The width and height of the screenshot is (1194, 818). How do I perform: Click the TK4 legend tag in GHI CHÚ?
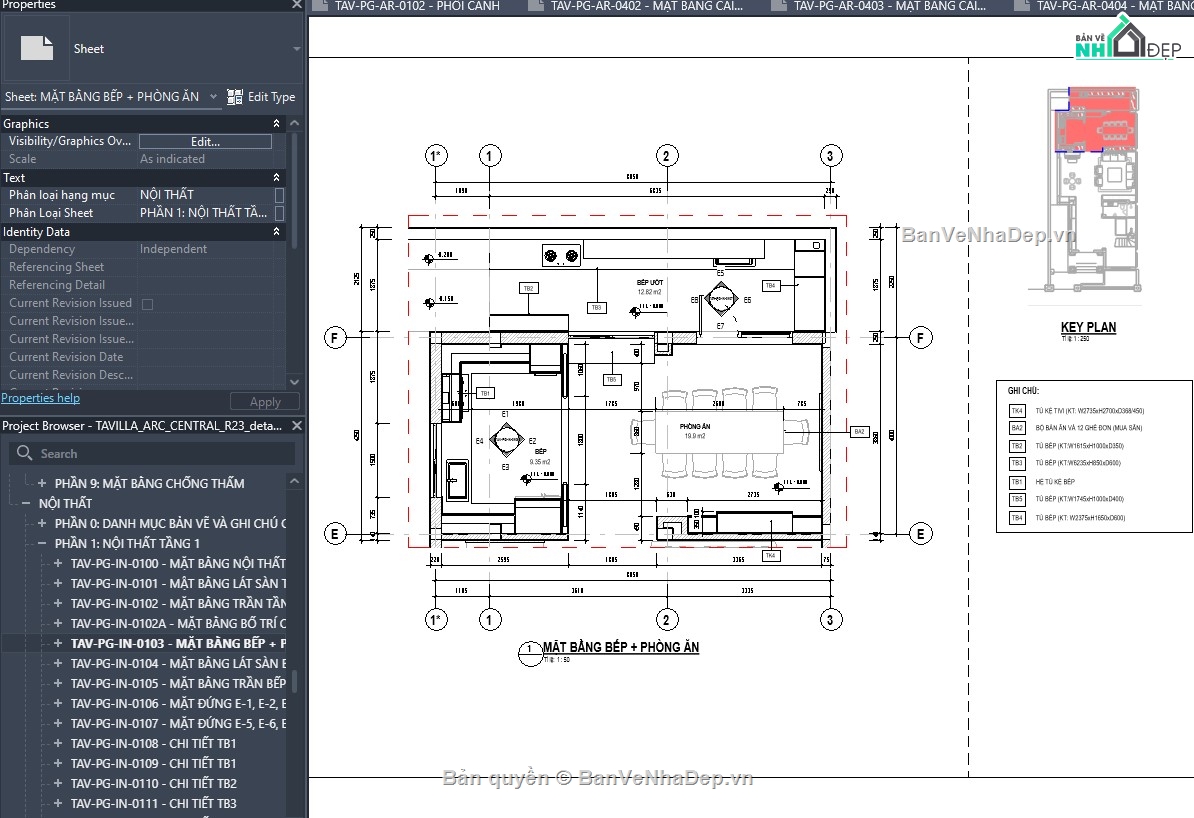pos(1017,411)
